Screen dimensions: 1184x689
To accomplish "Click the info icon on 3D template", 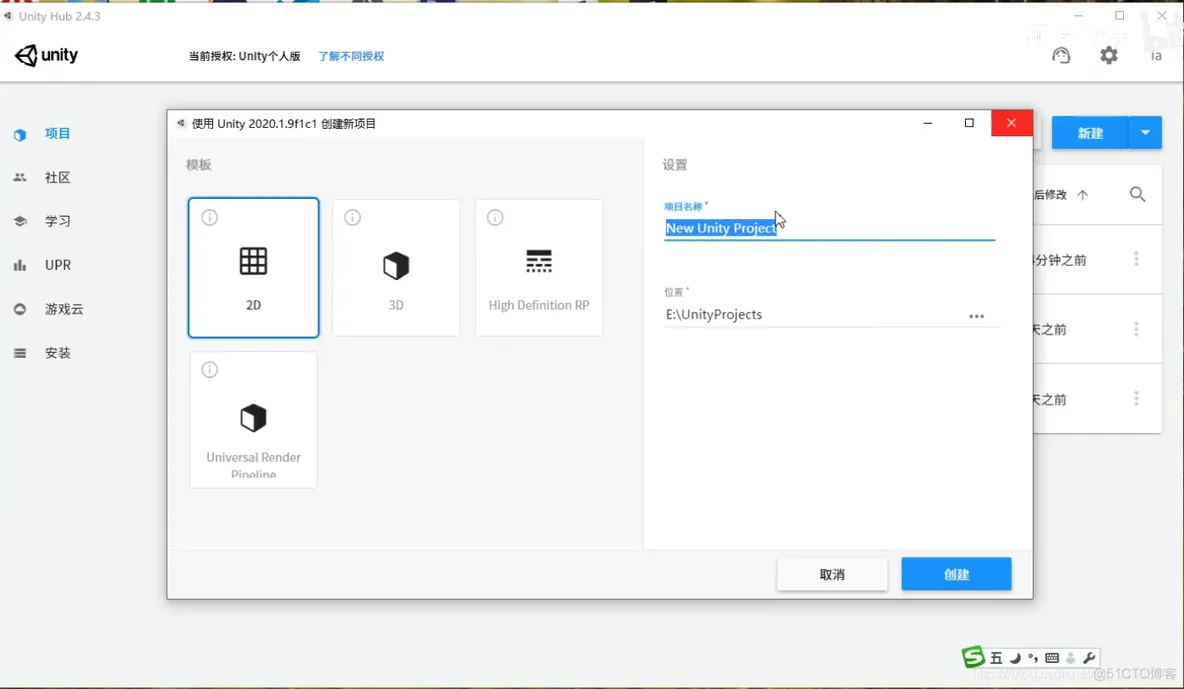I will point(352,218).
